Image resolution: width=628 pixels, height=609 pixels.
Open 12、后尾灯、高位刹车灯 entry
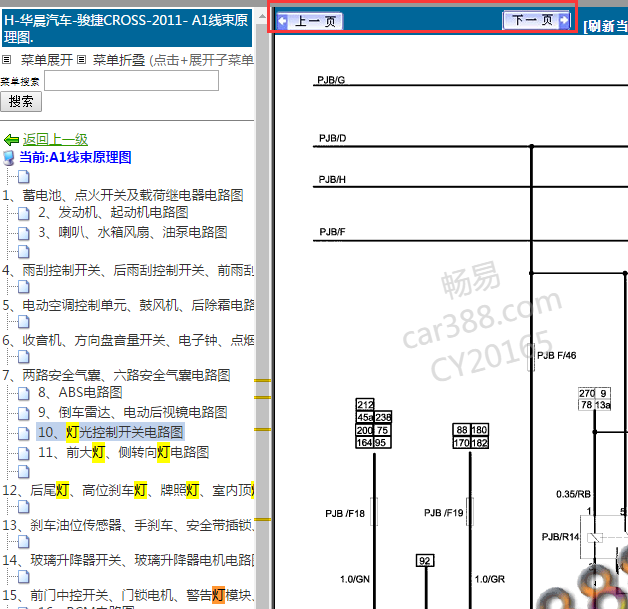click(128, 490)
